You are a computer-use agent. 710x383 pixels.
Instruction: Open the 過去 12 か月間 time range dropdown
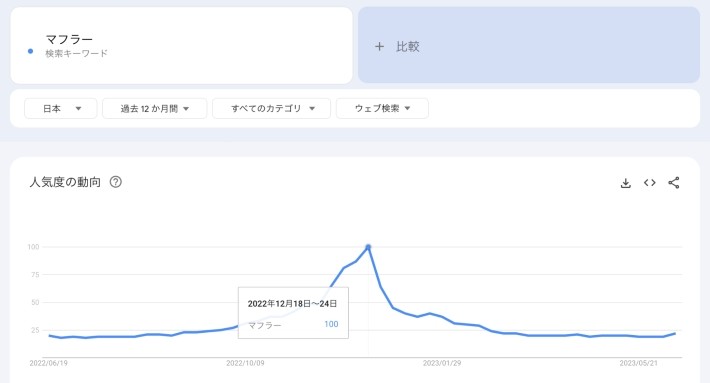(x=155, y=109)
